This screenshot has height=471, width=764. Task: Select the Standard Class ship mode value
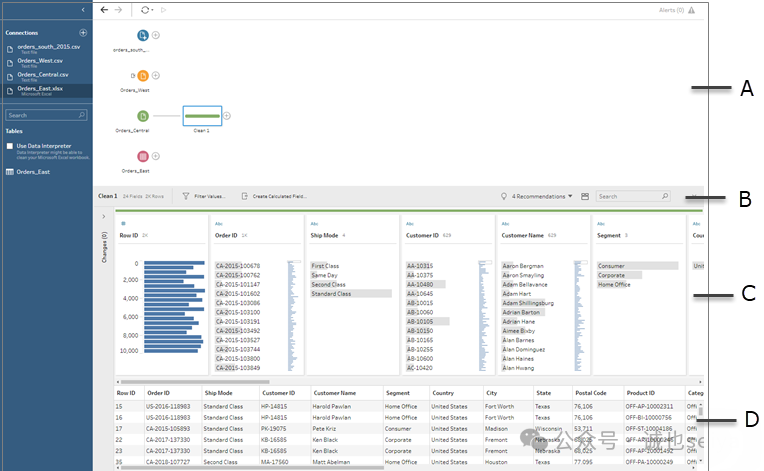click(x=351, y=294)
